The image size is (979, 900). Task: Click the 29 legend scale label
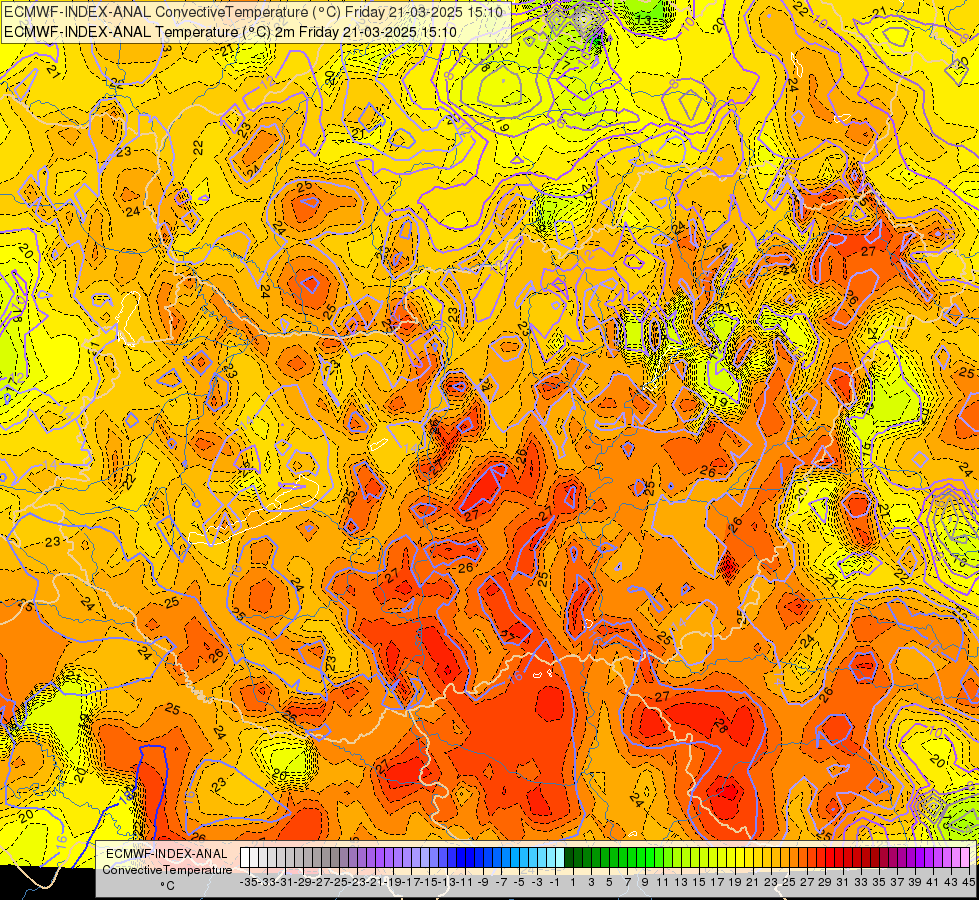[825, 883]
